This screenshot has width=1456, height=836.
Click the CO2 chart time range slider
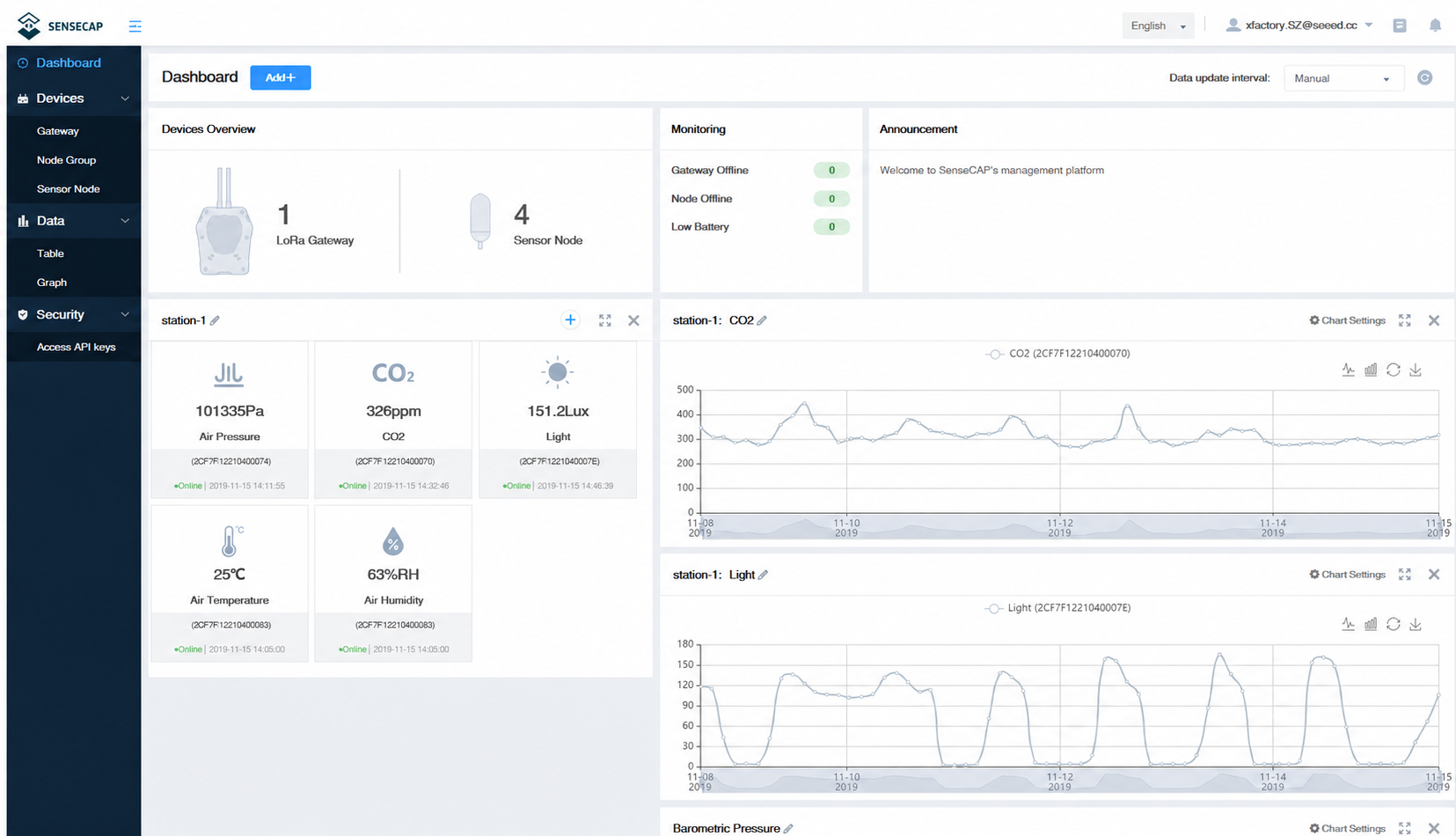pos(1069,527)
